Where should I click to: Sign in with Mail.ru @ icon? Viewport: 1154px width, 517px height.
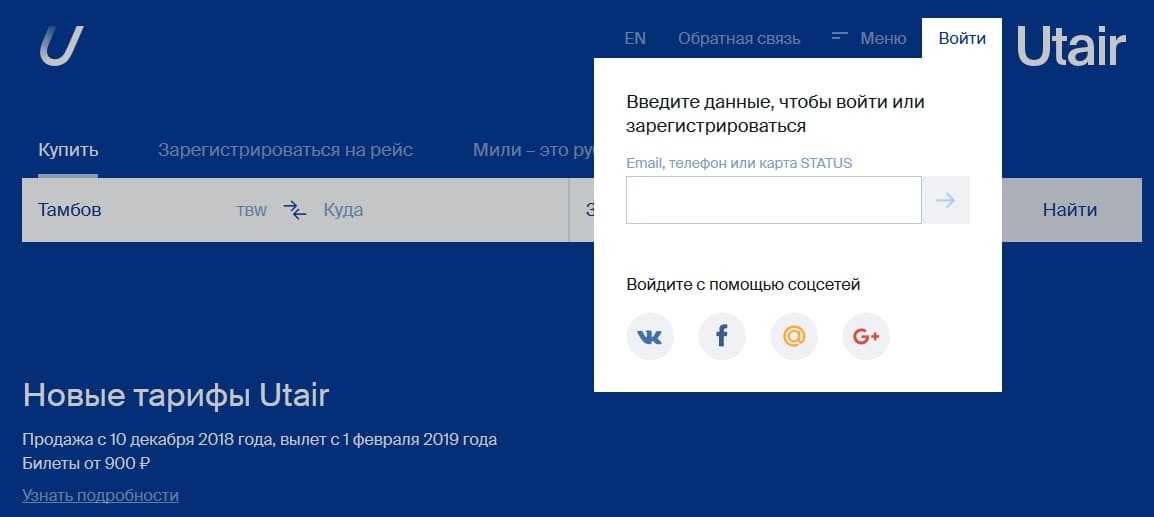tap(794, 337)
